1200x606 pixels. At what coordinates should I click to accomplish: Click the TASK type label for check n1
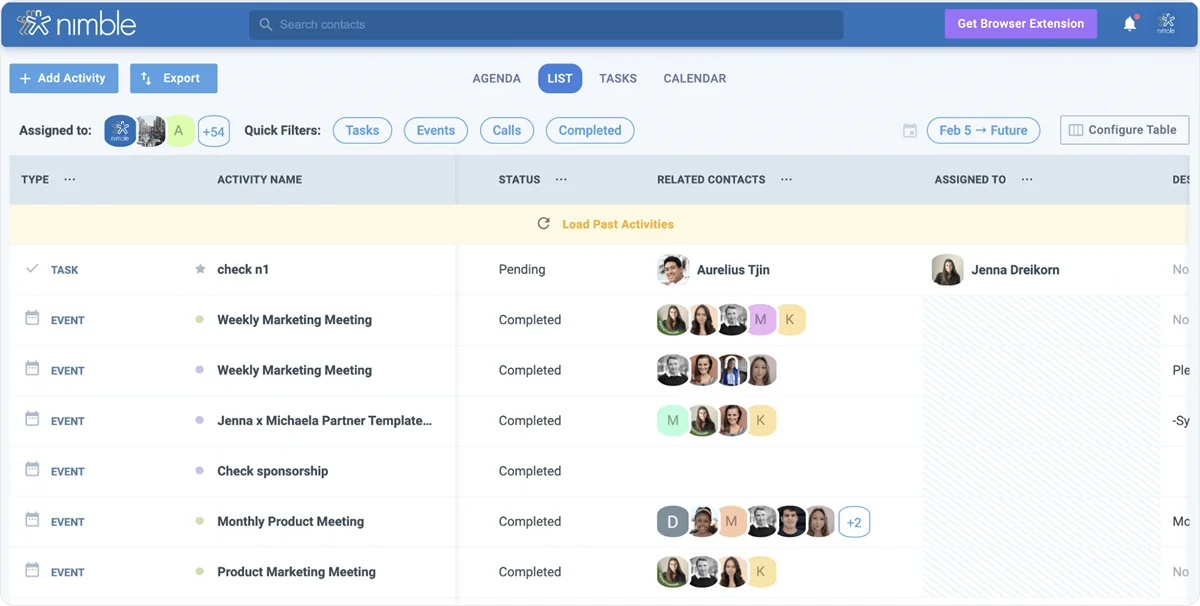coord(65,270)
